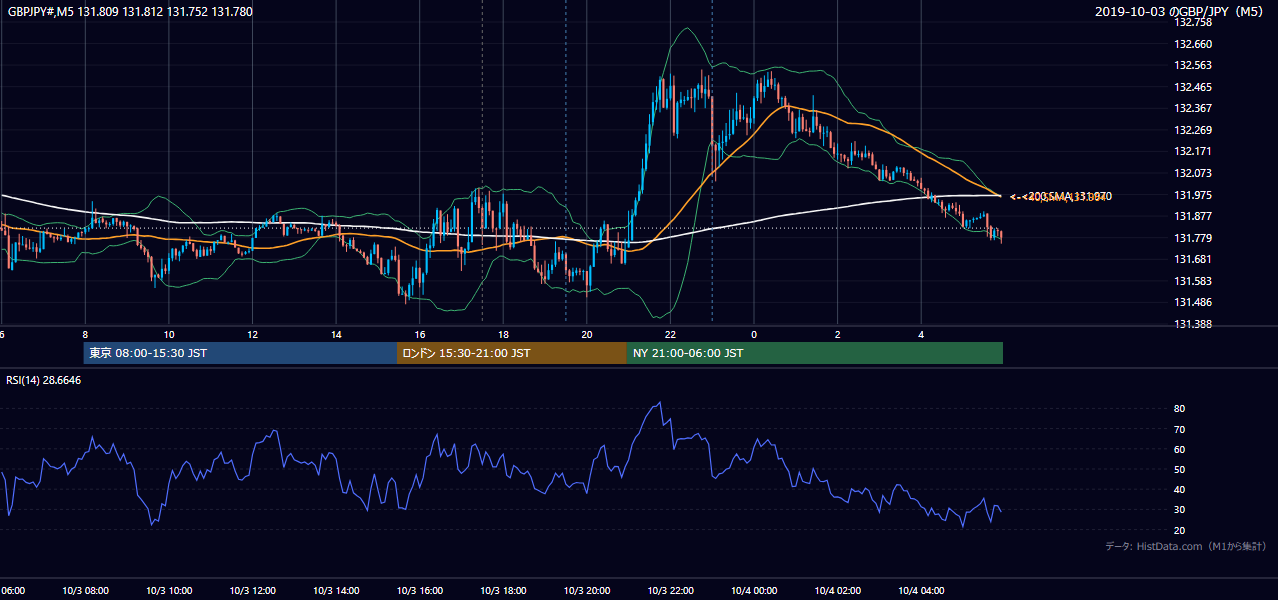The image size is (1278, 600).
Task: Click price axis label 132.758
Action: [x=1192, y=22]
